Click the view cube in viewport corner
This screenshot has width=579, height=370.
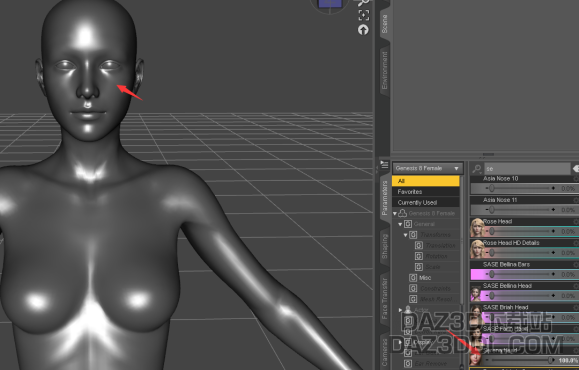tap(329, 5)
